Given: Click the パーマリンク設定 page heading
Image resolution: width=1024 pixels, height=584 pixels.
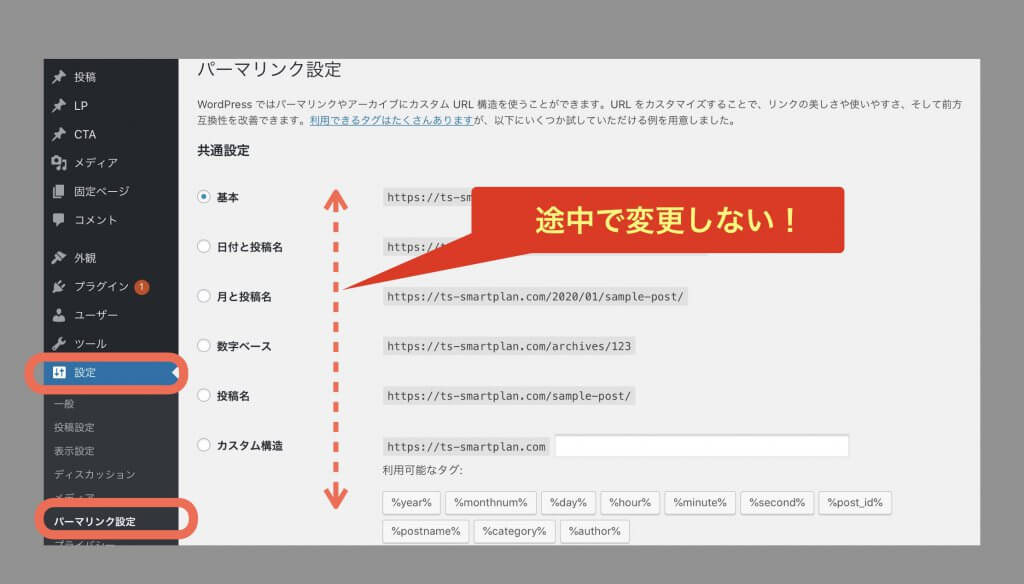Looking at the screenshot, I should [x=269, y=69].
